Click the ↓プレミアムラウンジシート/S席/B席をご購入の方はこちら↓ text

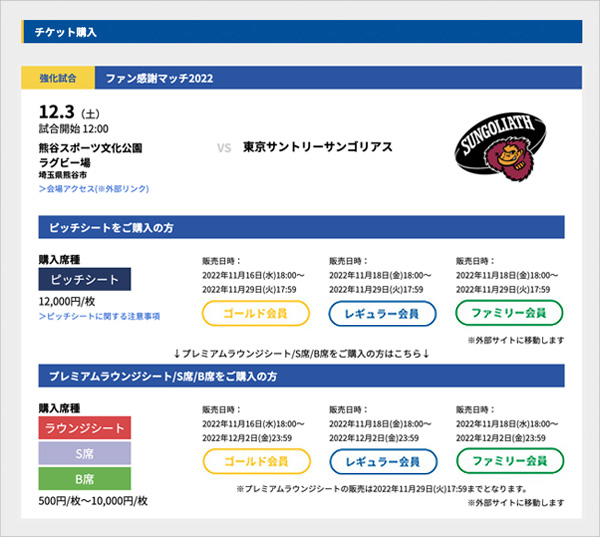[x=302, y=353]
